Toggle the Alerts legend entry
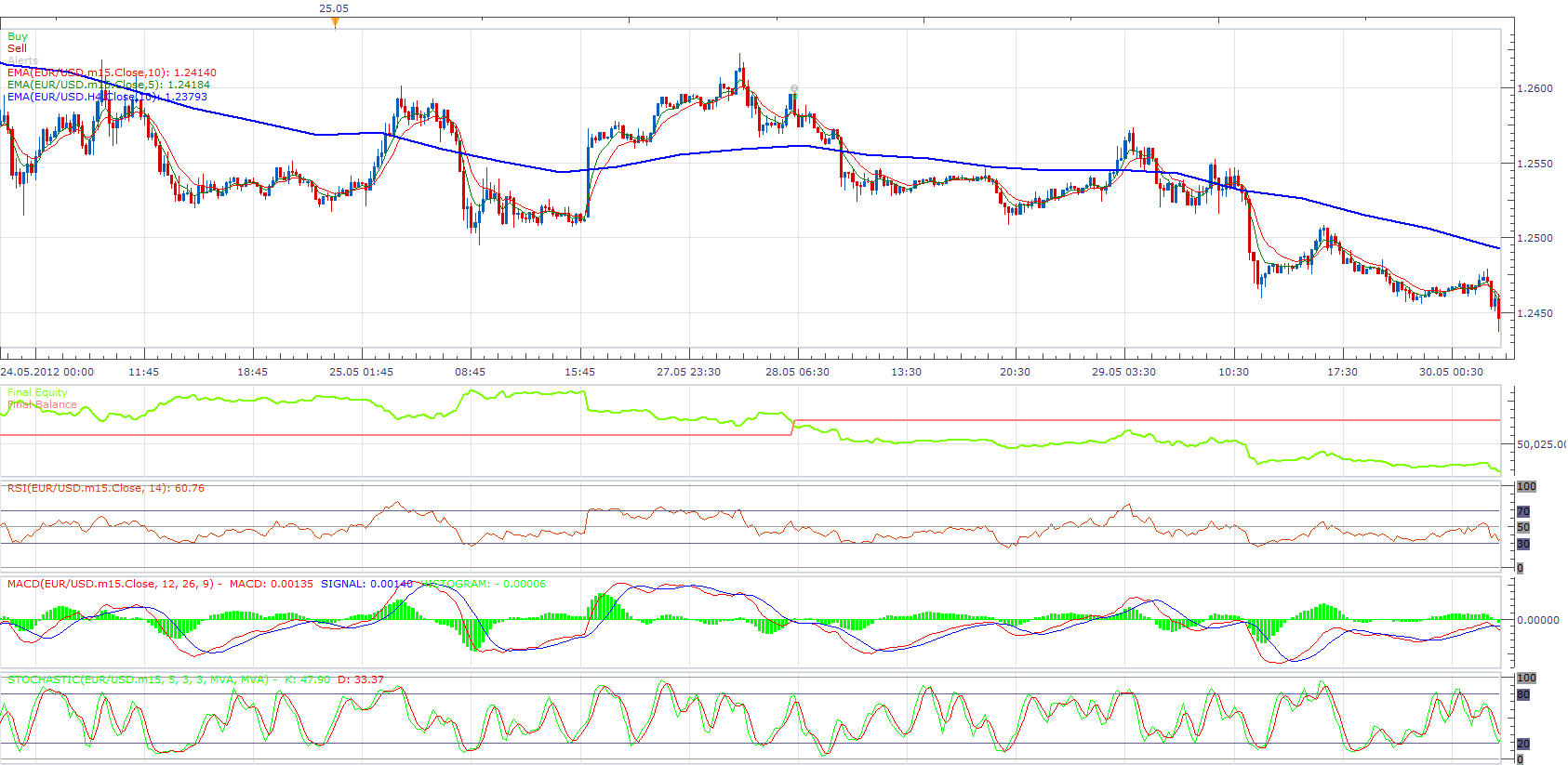 point(22,60)
